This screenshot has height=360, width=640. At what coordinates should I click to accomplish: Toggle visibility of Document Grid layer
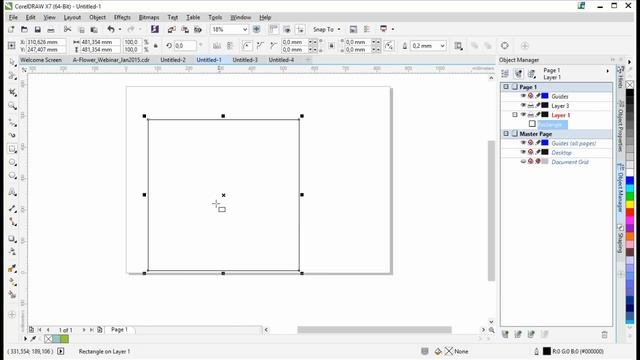point(523,162)
